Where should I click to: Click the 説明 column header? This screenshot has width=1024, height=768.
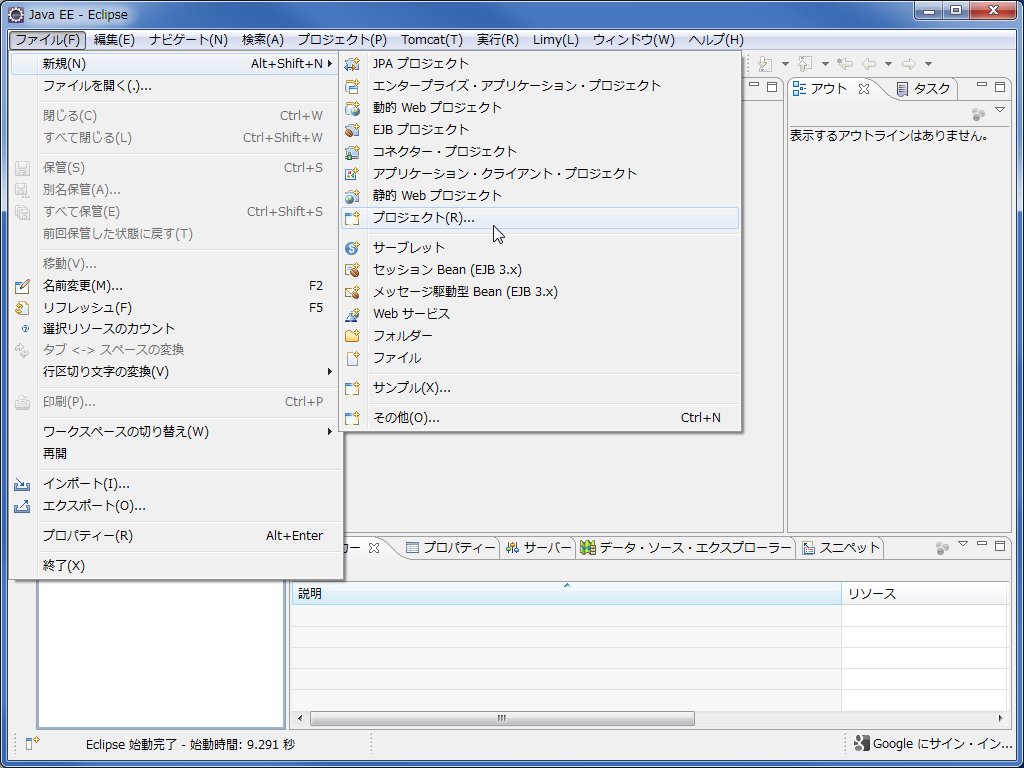pyautogui.click(x=566, y=594)
